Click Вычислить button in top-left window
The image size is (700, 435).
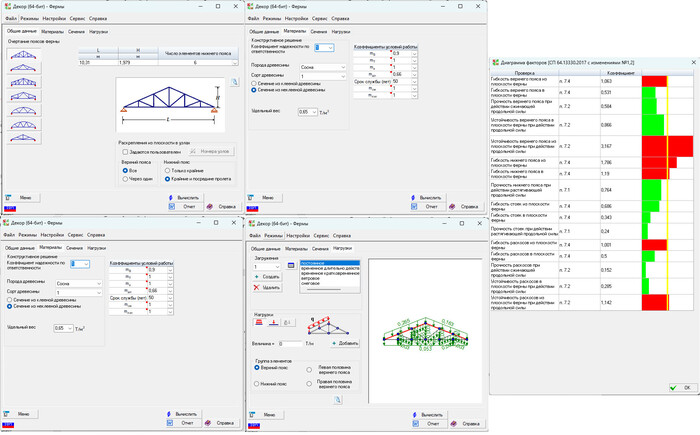pos(185,197)
